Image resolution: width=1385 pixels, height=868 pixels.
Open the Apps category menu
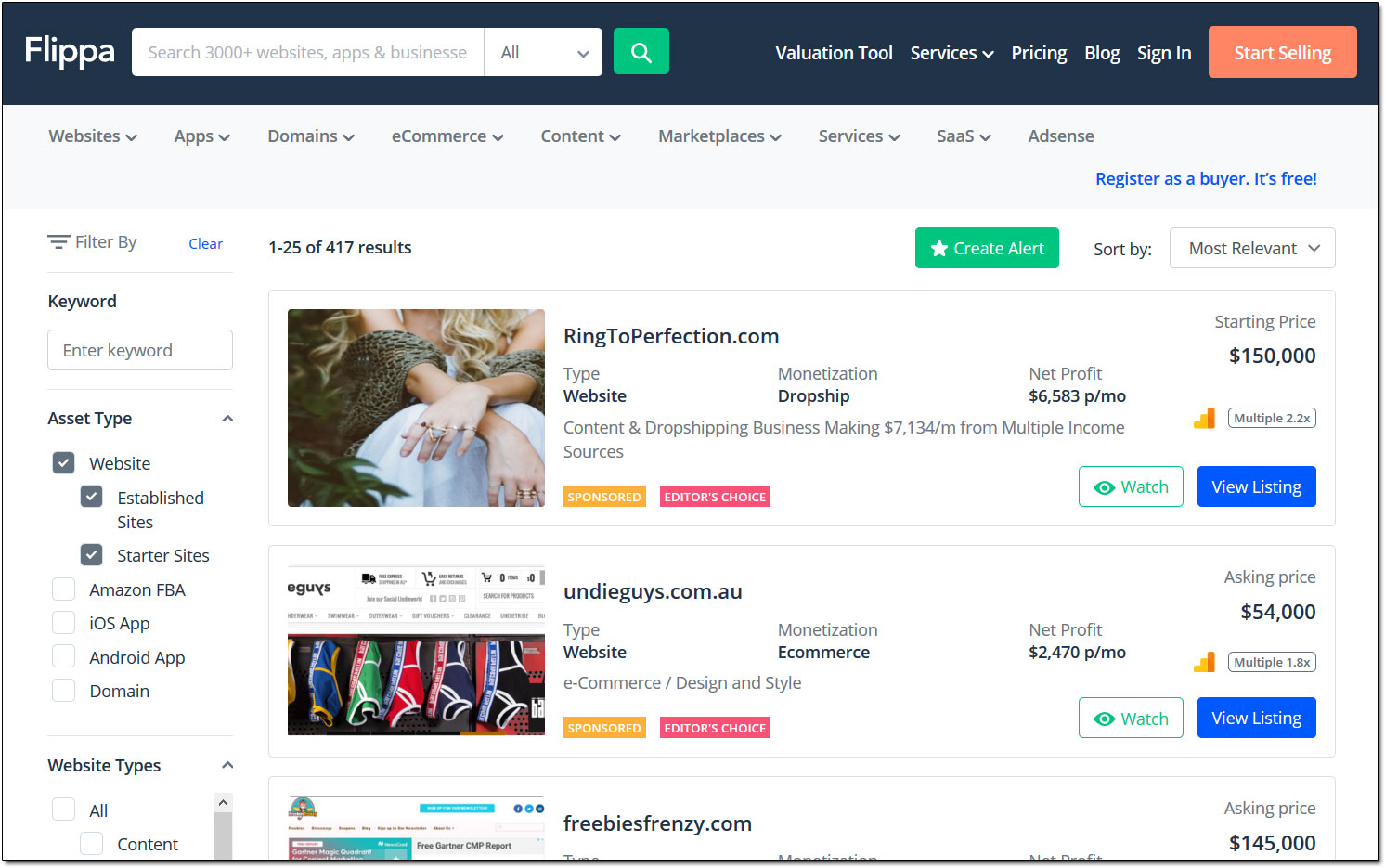pyautogui.click(x=201, y=136)
